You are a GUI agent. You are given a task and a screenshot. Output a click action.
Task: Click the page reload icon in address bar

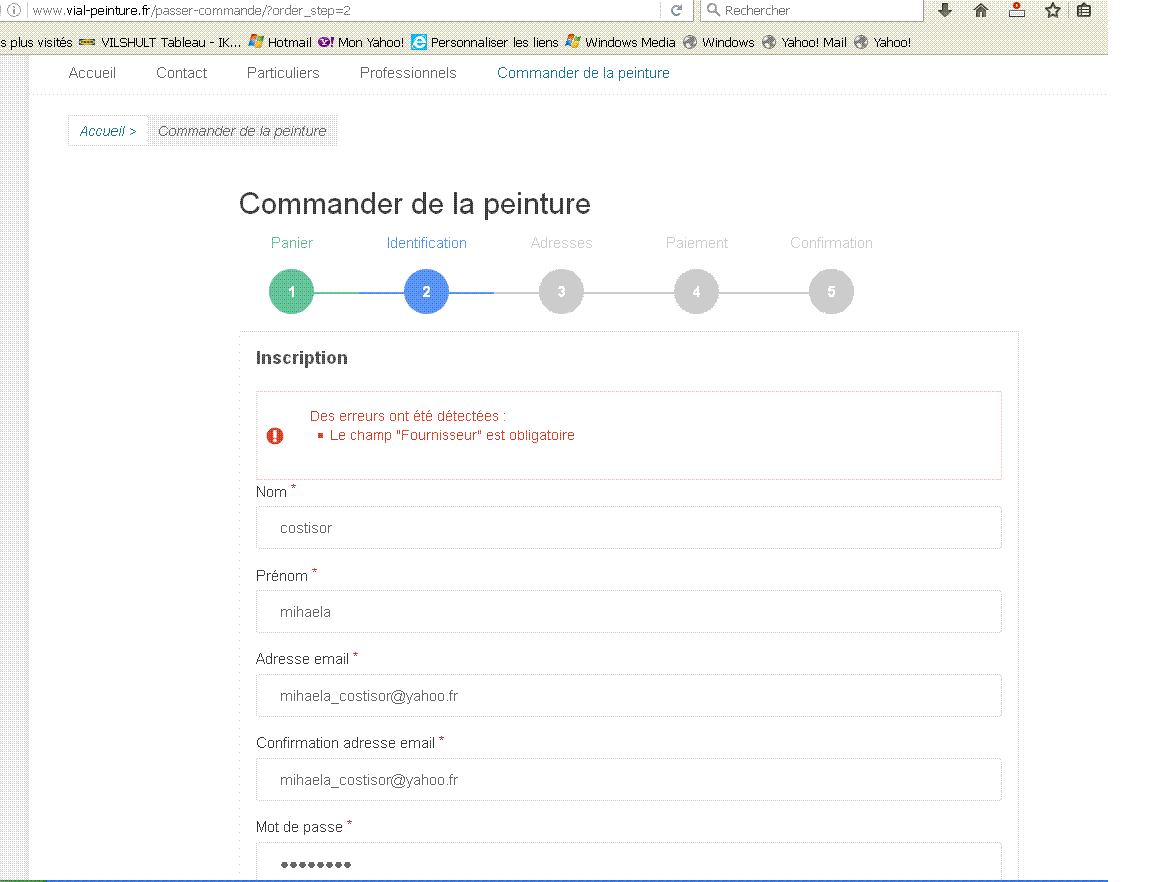coord(676,10)
